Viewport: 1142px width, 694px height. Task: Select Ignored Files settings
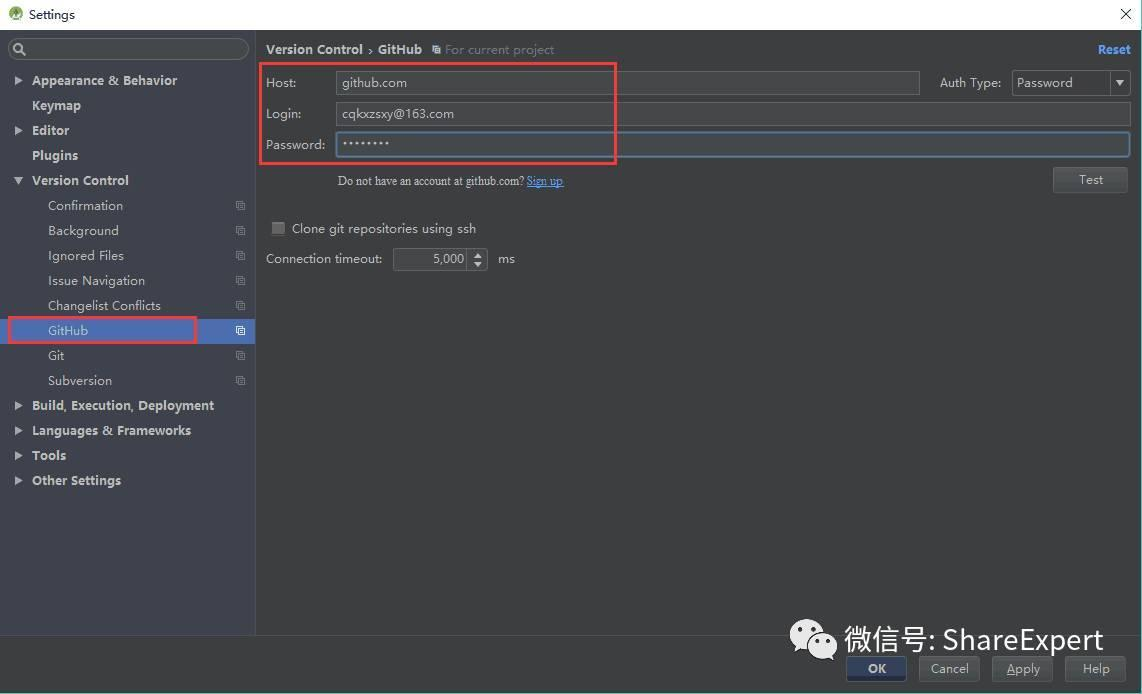click(86, 256)
